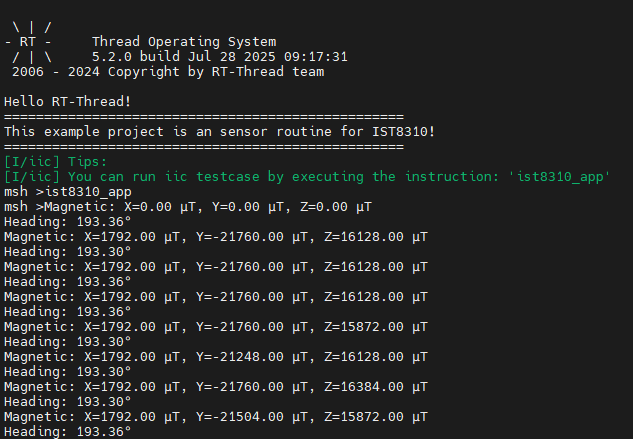Click the IST8310 sensor routine description line
Image resolution: width=633 pixels, height=439 pixels.
[219, 132]
